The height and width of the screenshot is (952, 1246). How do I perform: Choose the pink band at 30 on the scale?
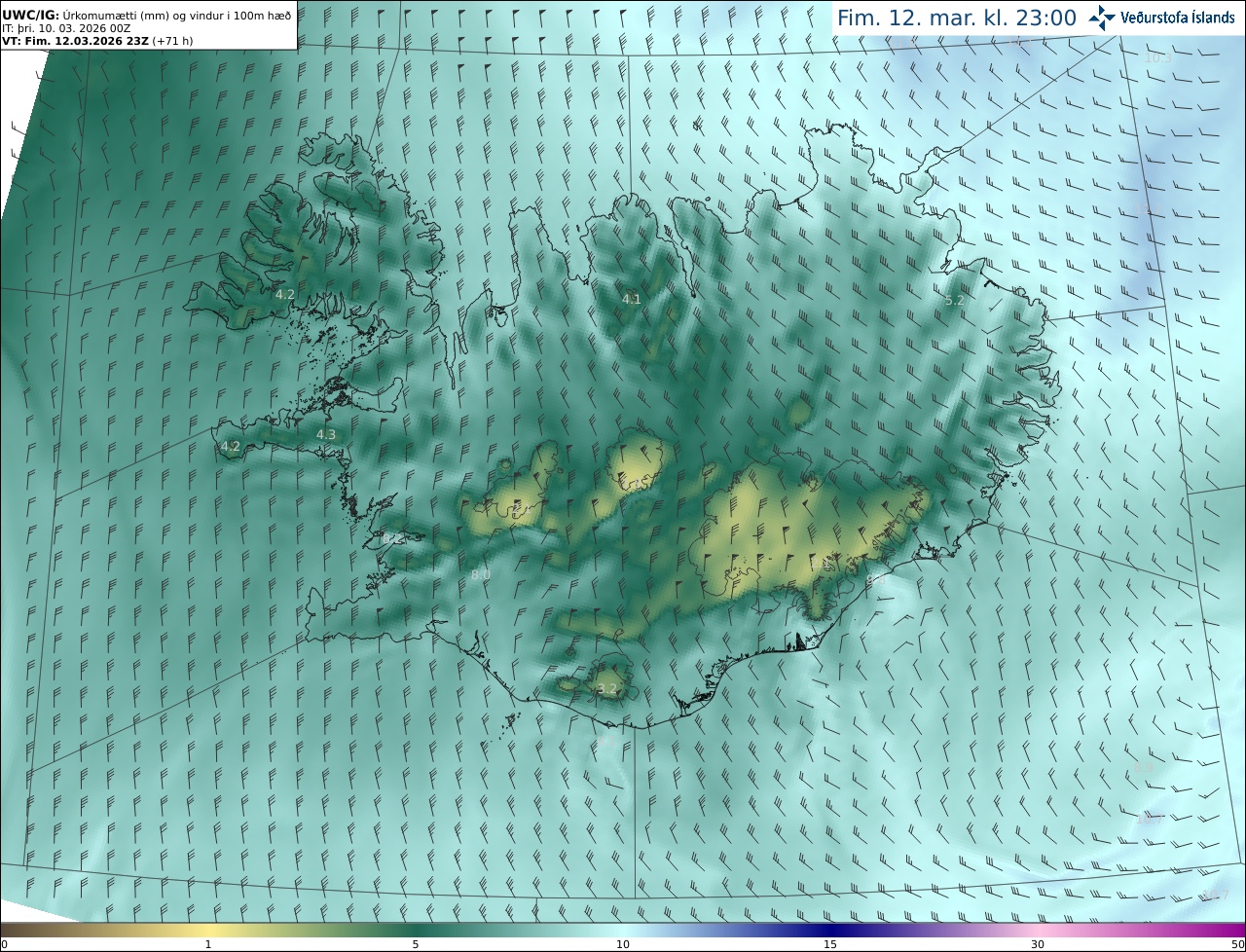point(1038,930)
